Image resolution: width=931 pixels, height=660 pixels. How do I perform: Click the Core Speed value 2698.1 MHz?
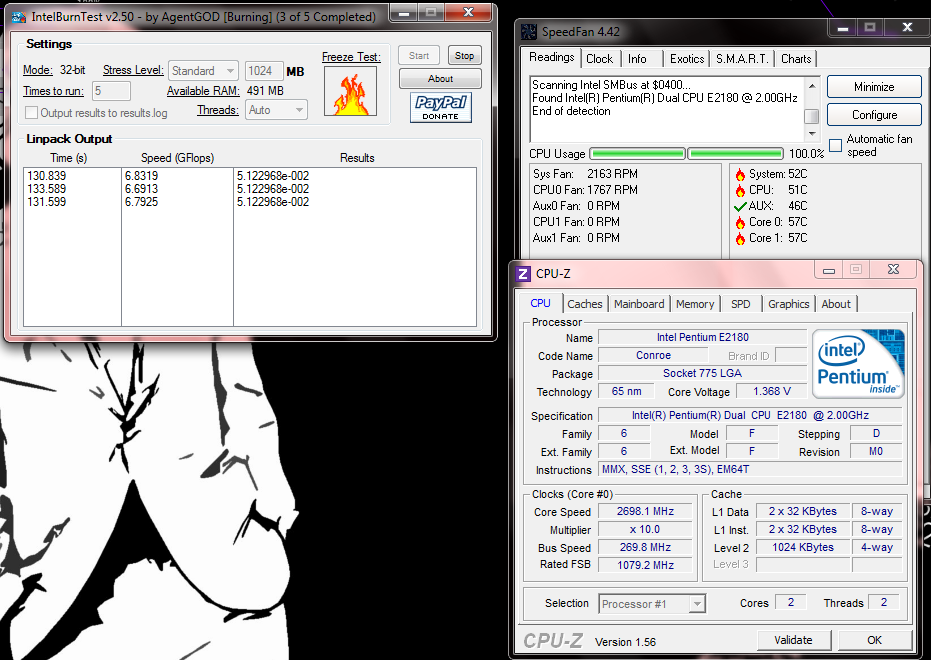645,511
